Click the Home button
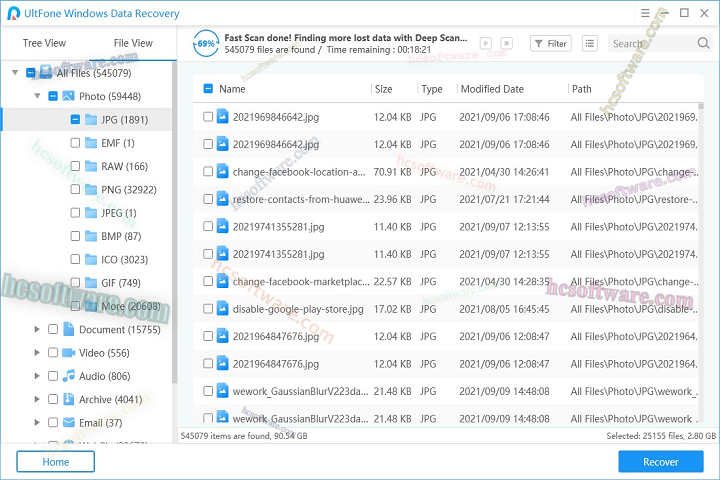Viewport: 720px width, 480px height. [x=56, y=462]
